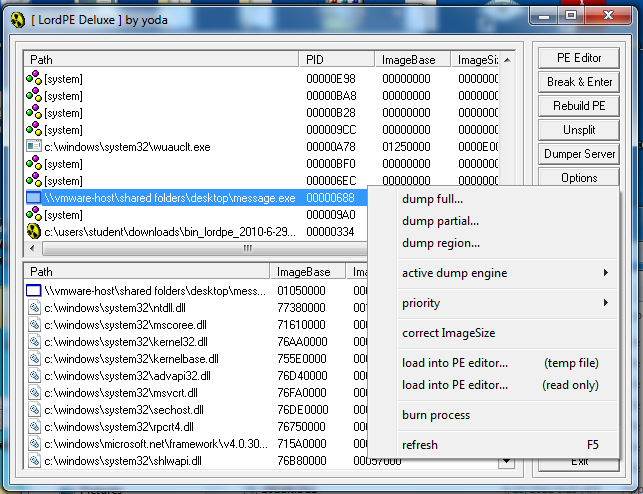Choose 'dump partial...' from context menu
Screen dimensions: 643x494
coord(494,221)
